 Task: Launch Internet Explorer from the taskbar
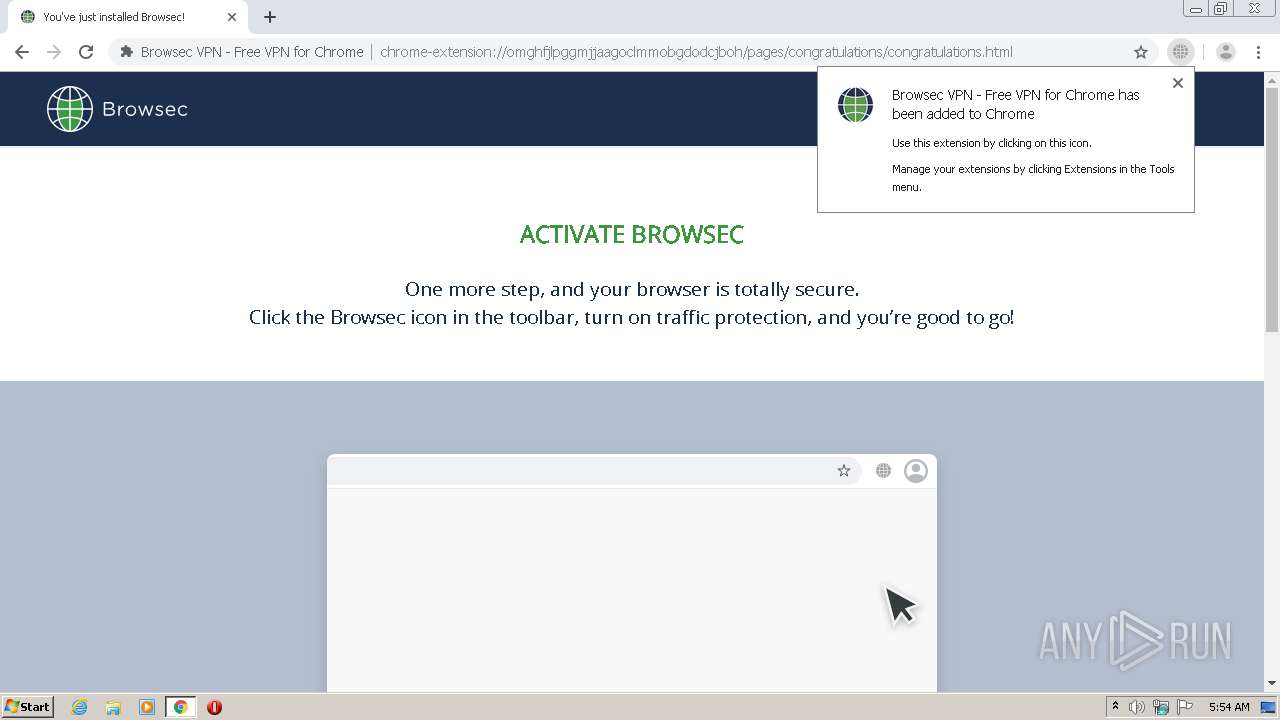tap(80, 707)
